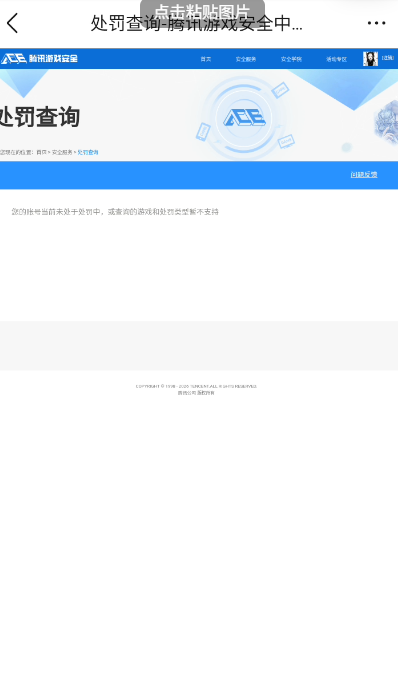Open the 首页 navigation item
398x685 pixels.
pyautogui.click(x=206, y=59)
